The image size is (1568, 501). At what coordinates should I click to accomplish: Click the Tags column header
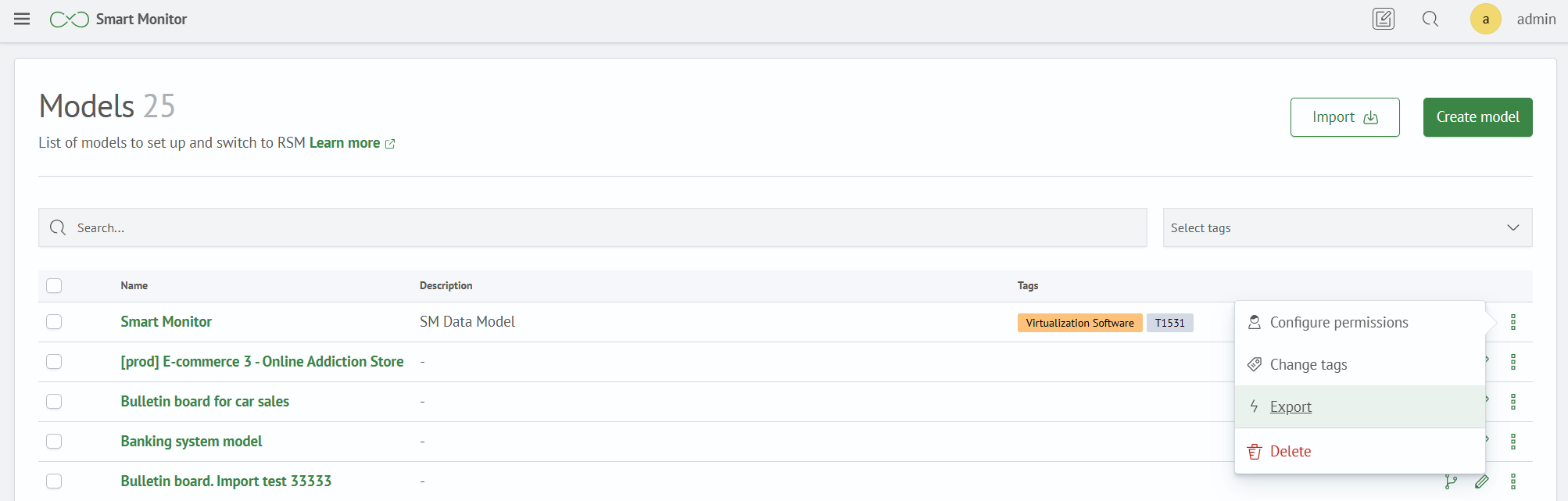(1028, 285)
